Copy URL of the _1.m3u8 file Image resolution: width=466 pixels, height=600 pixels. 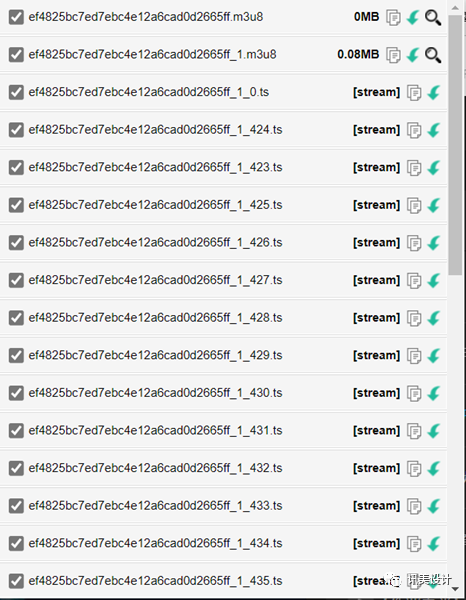(x=393, y=55)
